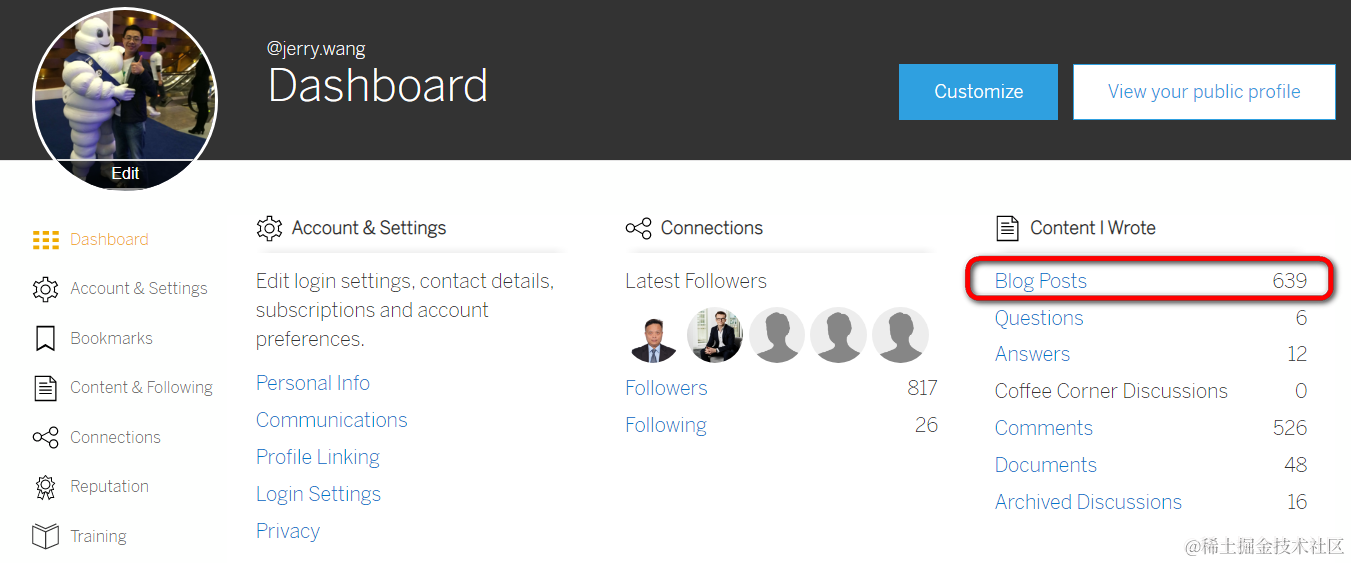View the Followers list
This screenshot has height=563, width=1351.
click(666, 388)
